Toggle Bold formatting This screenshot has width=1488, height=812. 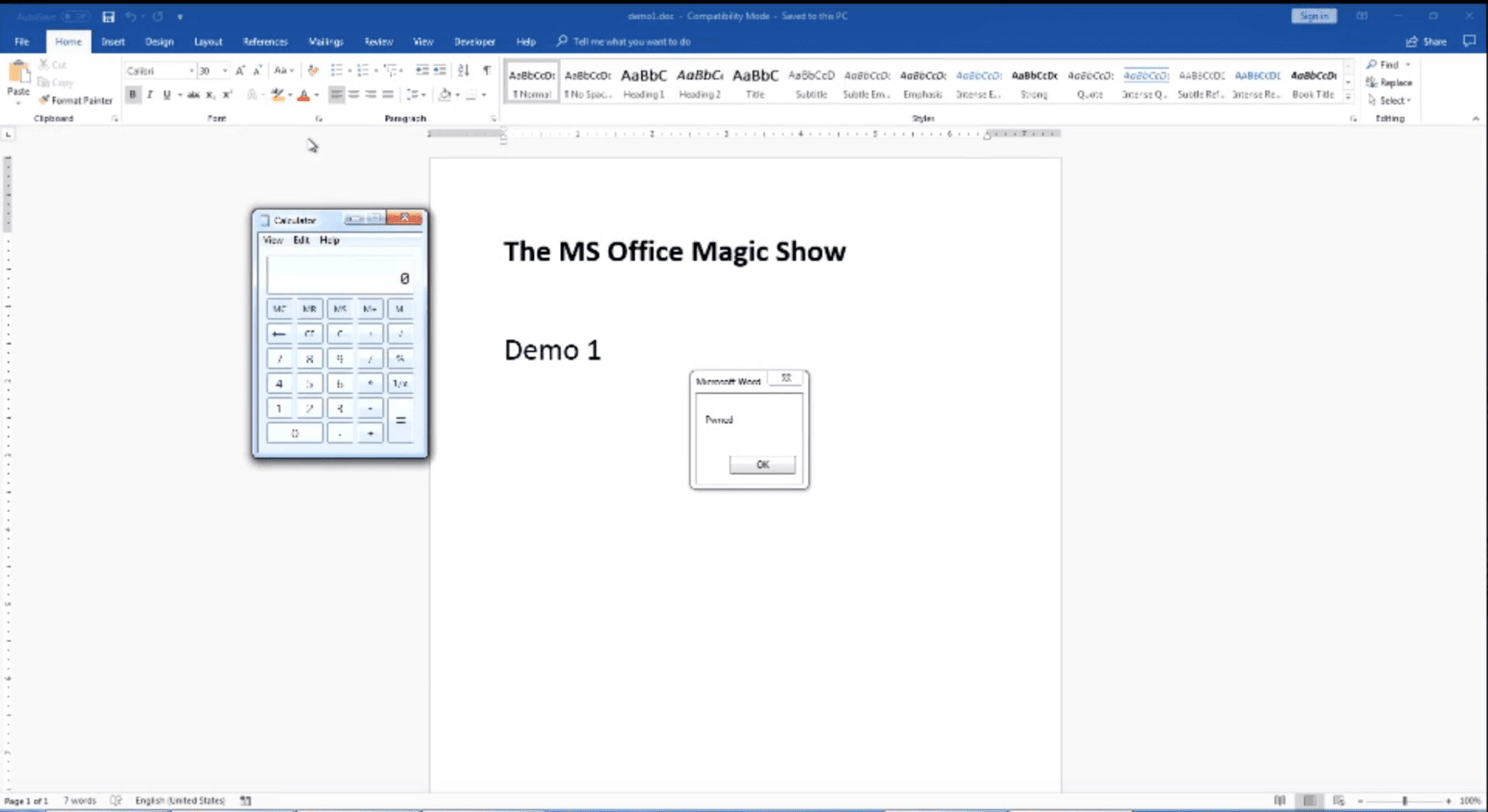(132, 94)
